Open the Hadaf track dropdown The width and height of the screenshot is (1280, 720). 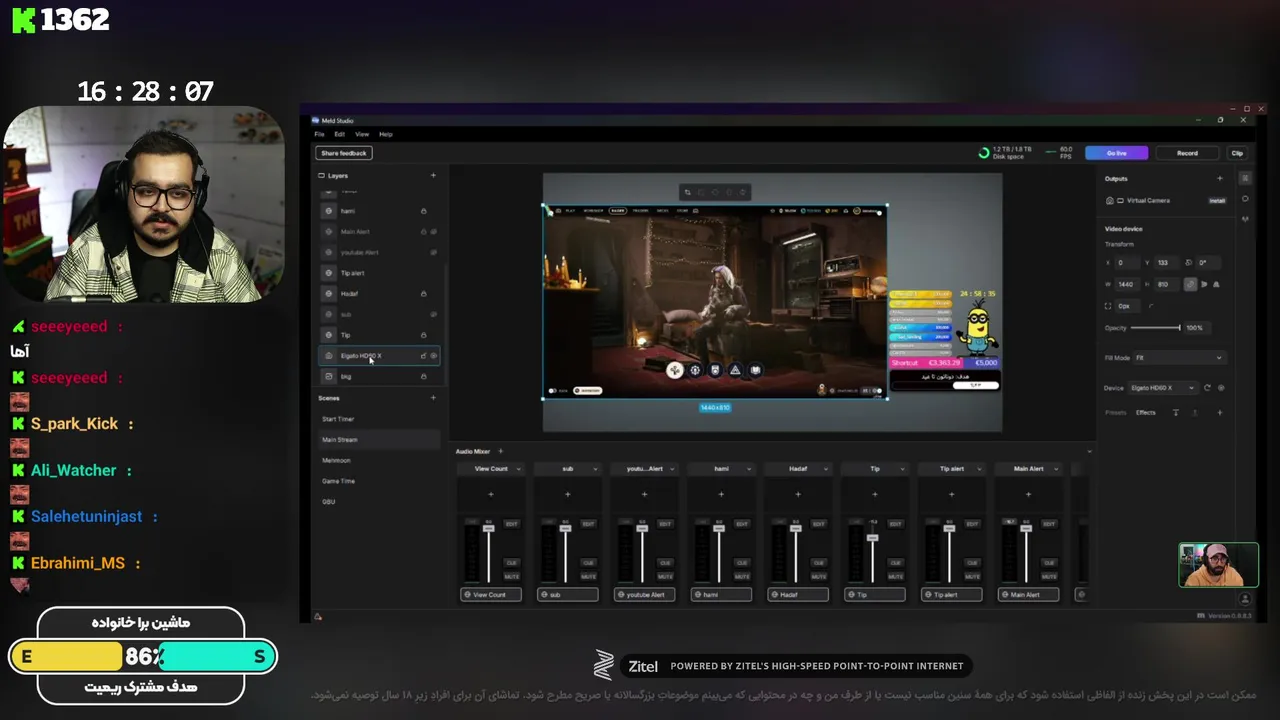pos(825,469)
